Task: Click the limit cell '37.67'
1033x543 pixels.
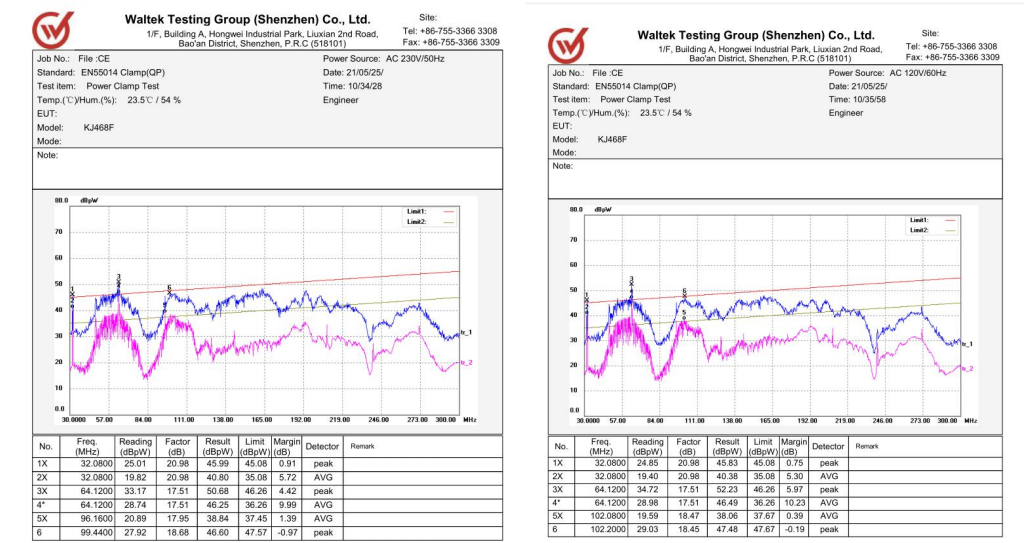Action: coord(763,516)
